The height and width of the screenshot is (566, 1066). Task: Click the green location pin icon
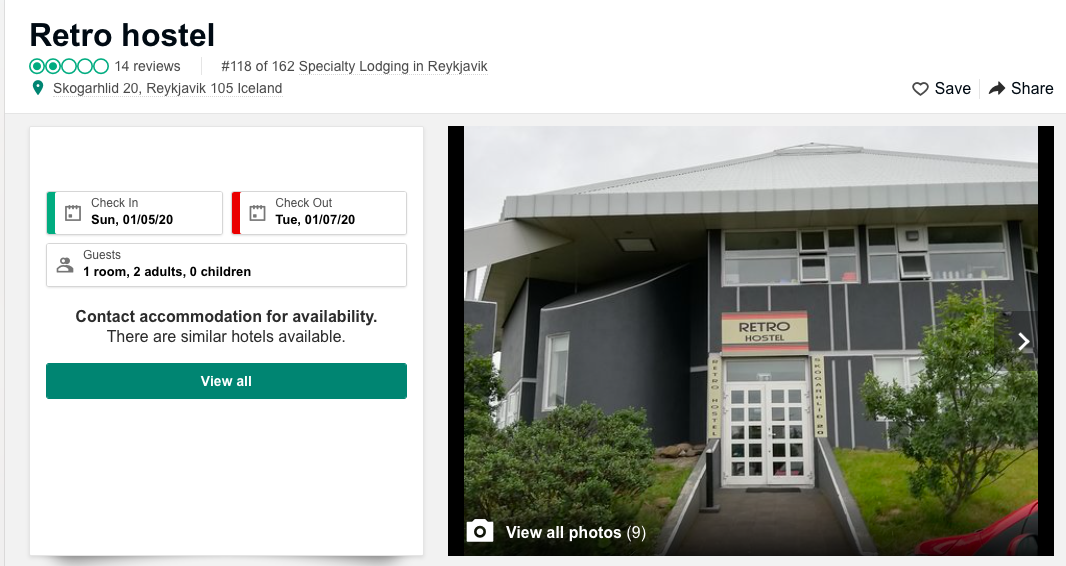click(38, 88)
